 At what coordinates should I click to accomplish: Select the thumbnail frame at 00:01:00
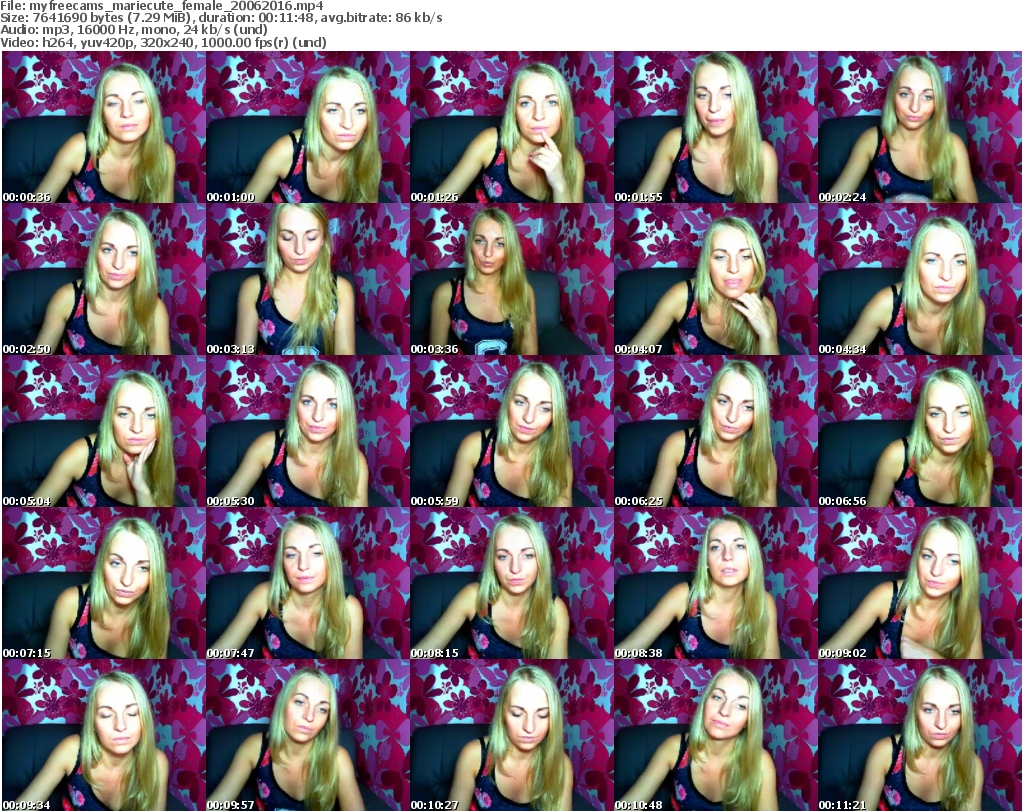(308, 127)
